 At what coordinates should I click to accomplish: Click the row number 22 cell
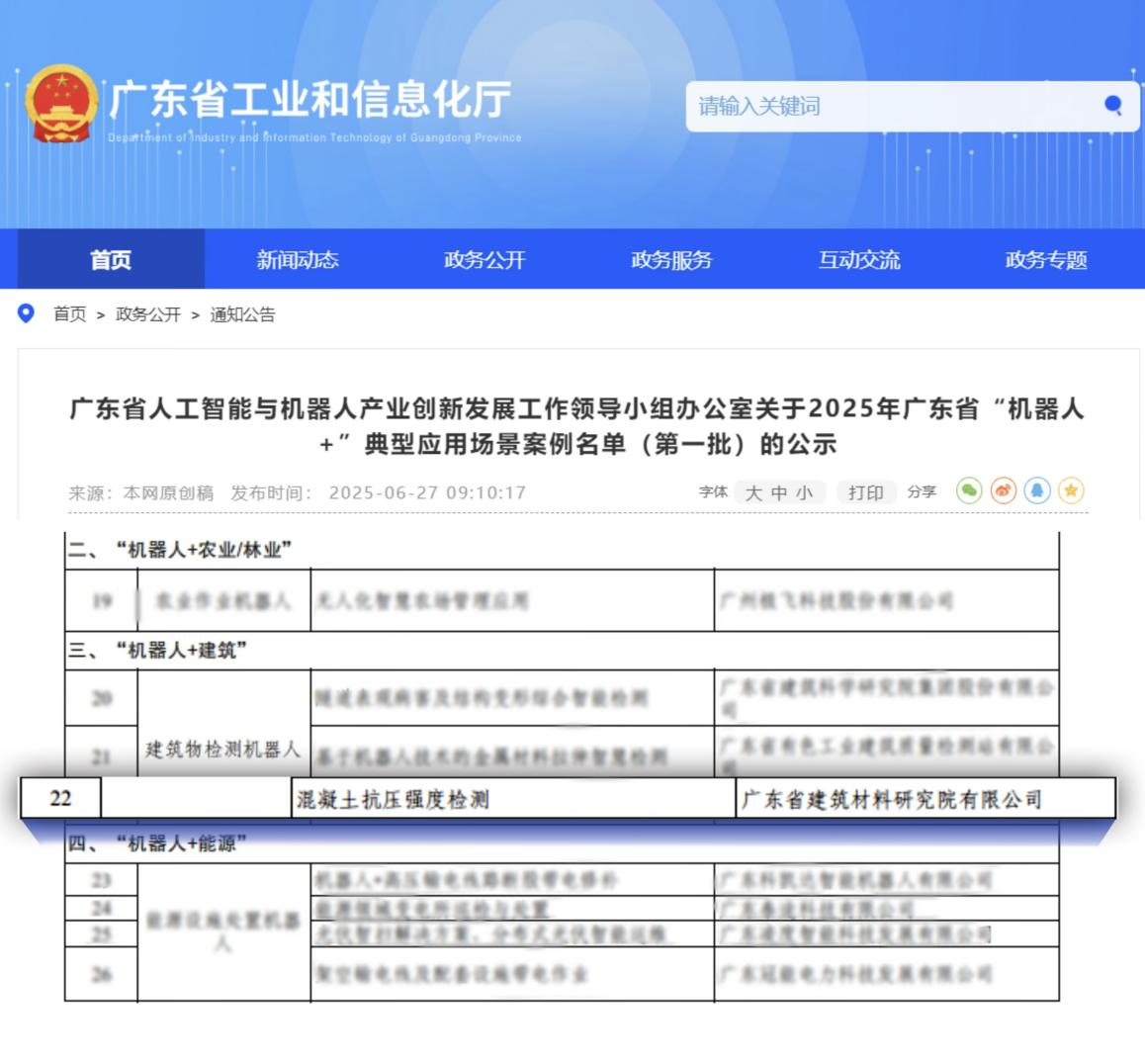(60, 798)
